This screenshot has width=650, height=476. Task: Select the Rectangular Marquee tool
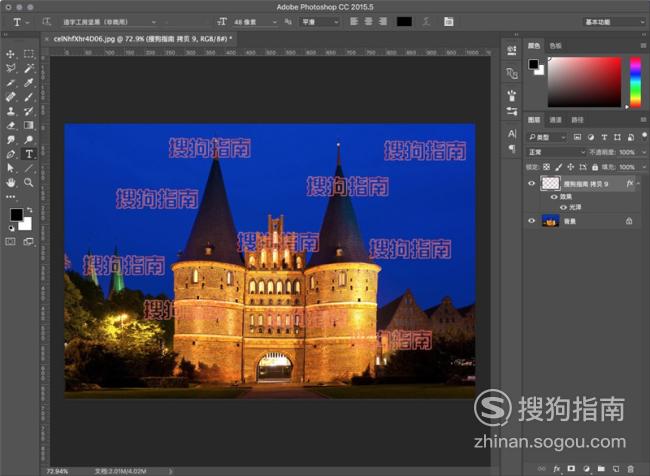29,54
